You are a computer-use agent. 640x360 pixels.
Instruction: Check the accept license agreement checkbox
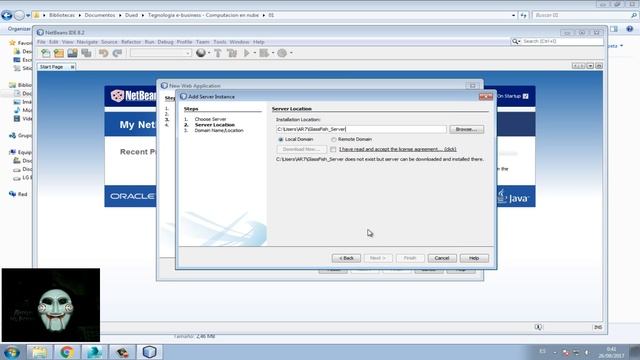tap(333, 149)
